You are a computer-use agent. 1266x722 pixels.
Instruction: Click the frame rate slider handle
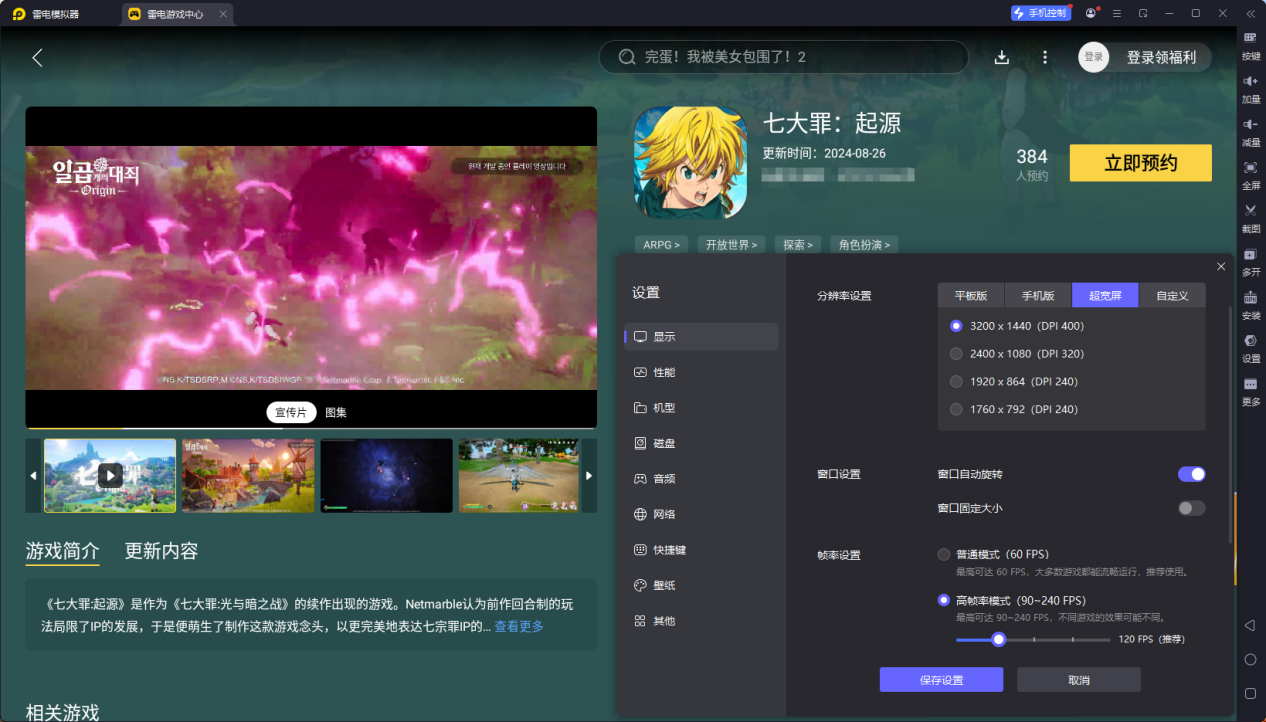(998, 639)
